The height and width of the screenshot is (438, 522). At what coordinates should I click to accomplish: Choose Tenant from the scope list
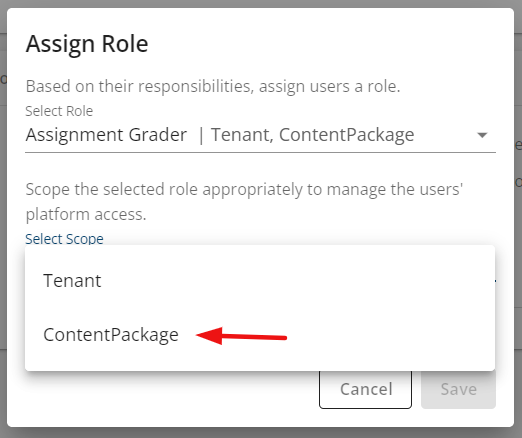click(260, 281)
